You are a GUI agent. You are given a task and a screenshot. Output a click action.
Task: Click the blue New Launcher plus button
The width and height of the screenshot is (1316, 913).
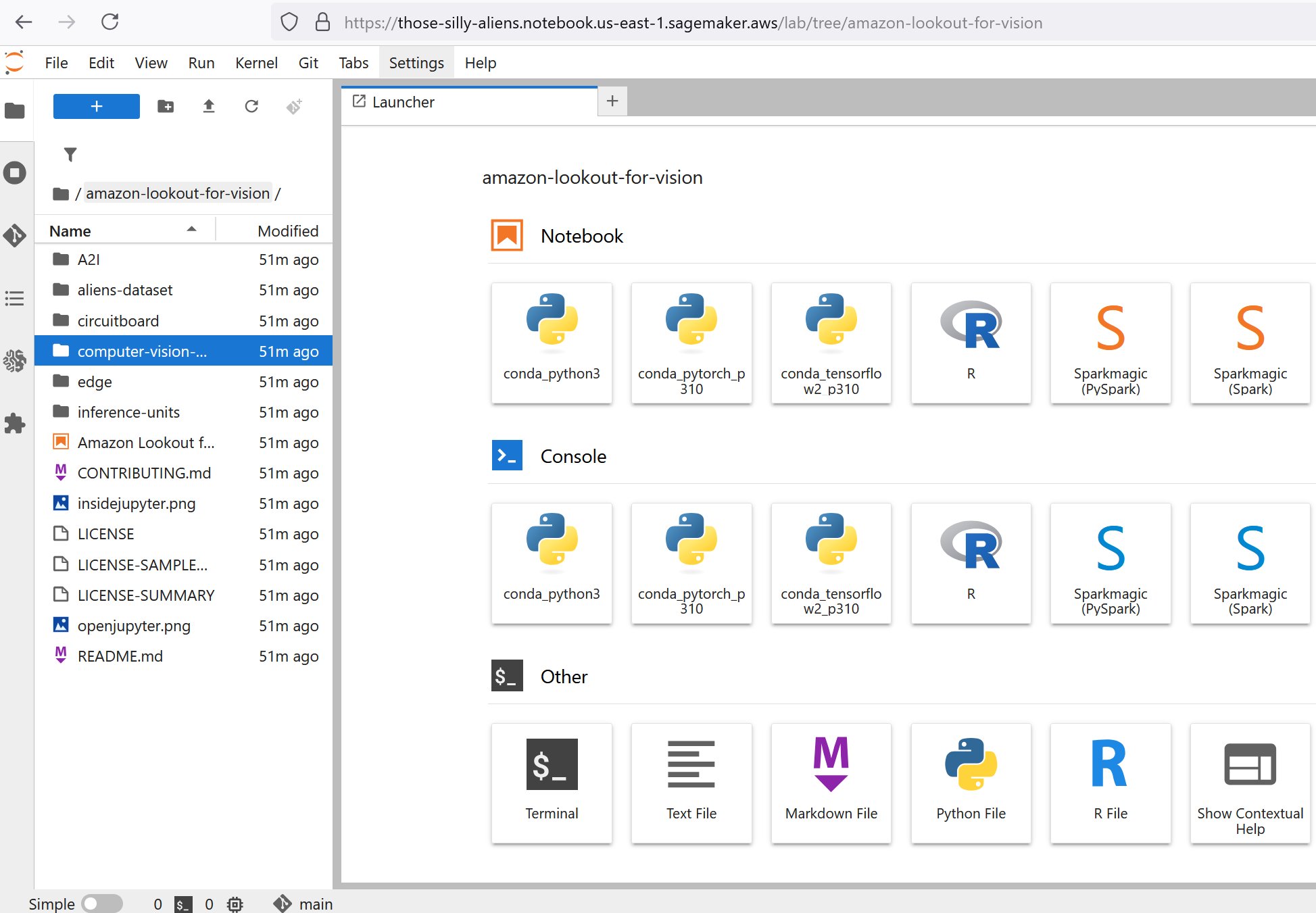(x=97, y=107)
